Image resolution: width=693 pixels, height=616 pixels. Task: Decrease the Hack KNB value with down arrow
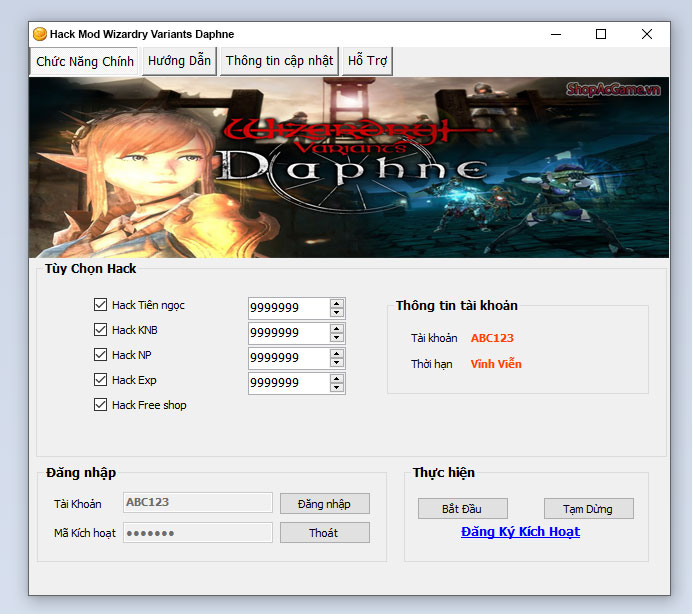tap(337, 338)
